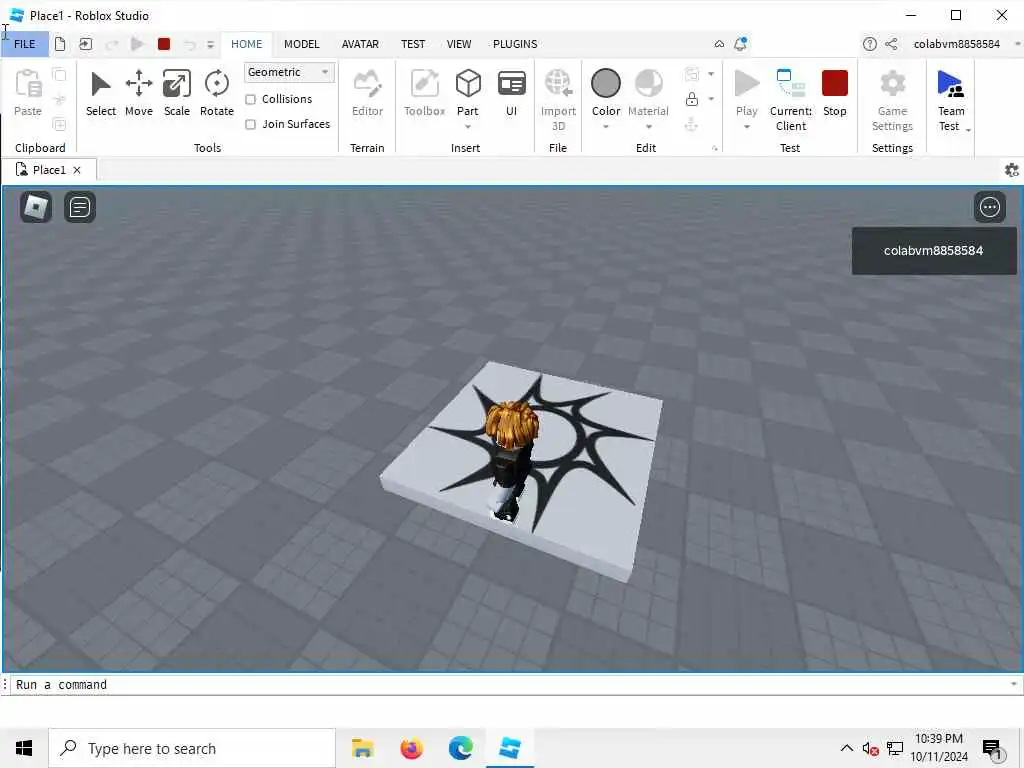Click the Windows search box
Screen dimensions: 1024x768
[x=192, y=748]
